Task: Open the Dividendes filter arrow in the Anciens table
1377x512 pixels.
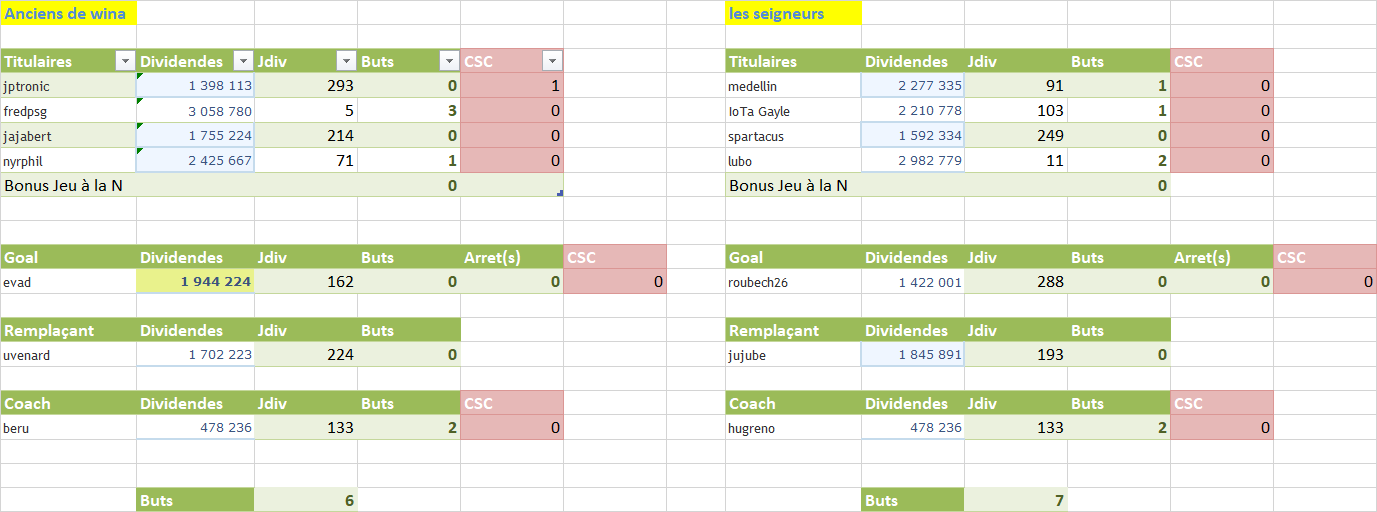Action: point(243,61)
